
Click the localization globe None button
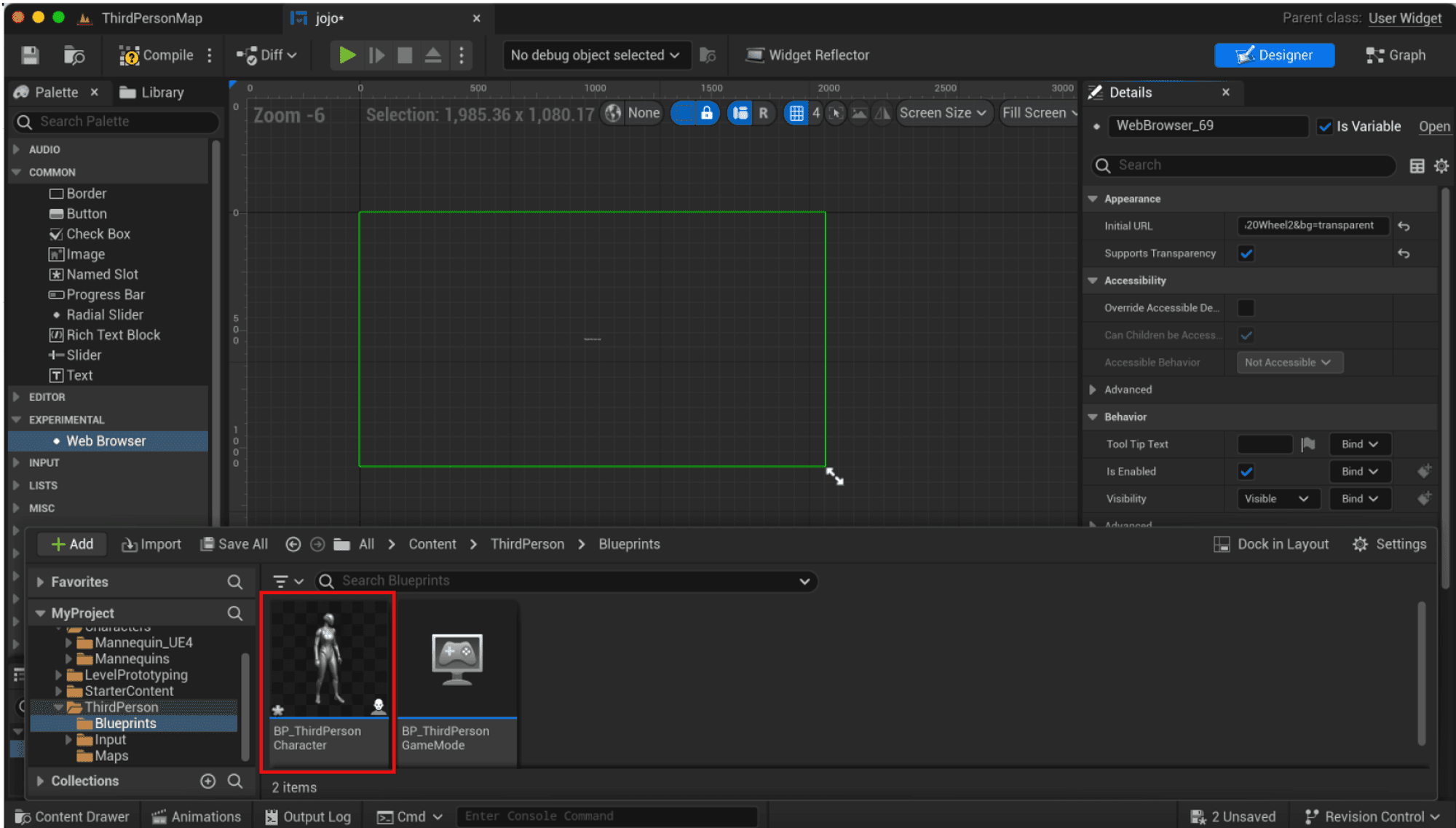point(633,113)
